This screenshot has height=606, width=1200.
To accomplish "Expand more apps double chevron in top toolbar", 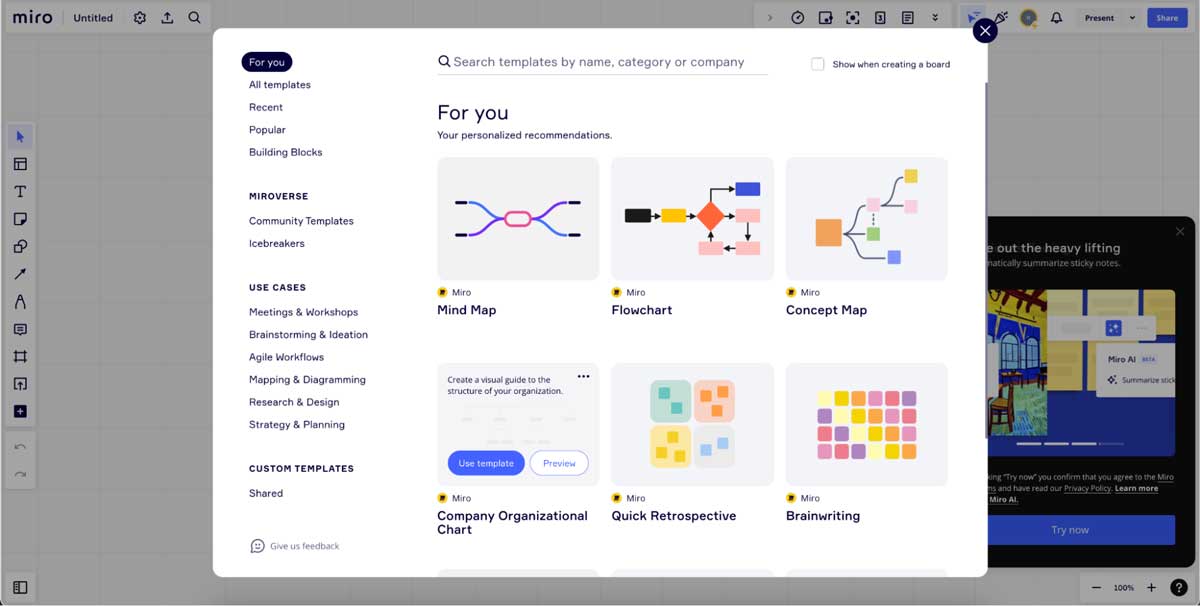I will pos(935,18).
